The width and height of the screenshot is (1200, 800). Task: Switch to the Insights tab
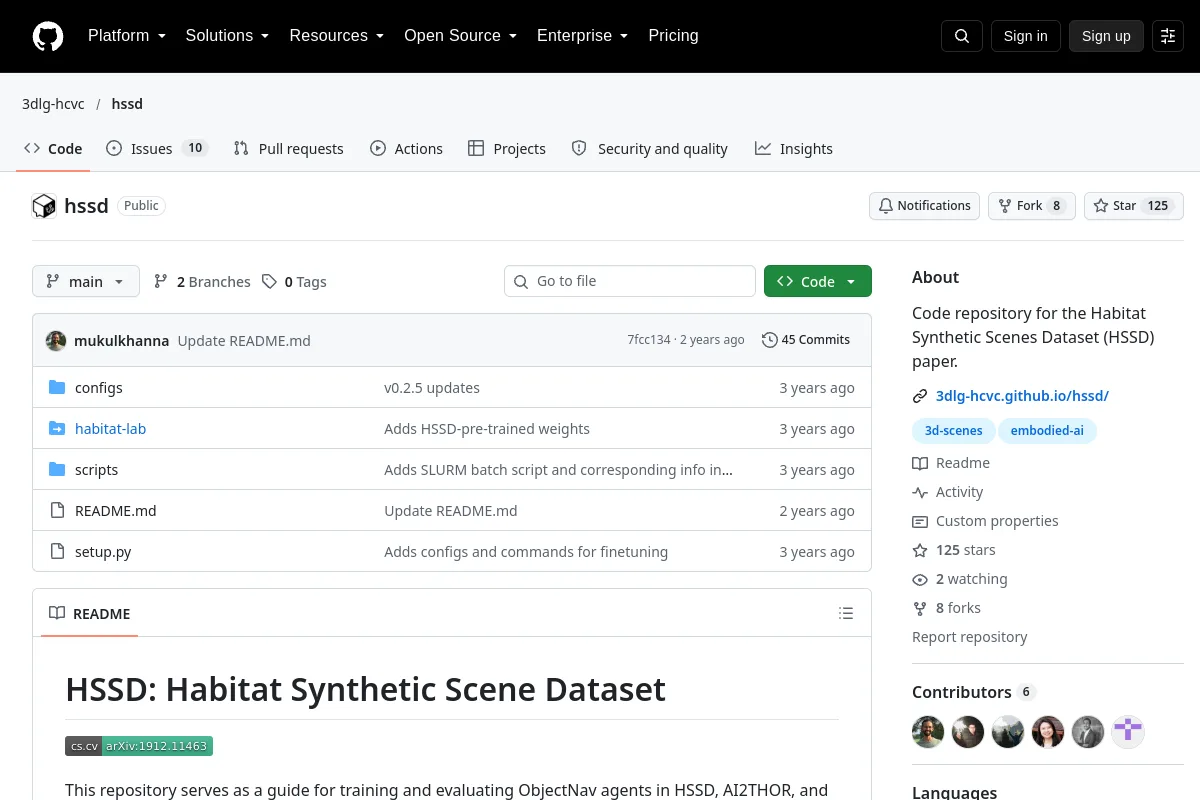click(794, 149)
